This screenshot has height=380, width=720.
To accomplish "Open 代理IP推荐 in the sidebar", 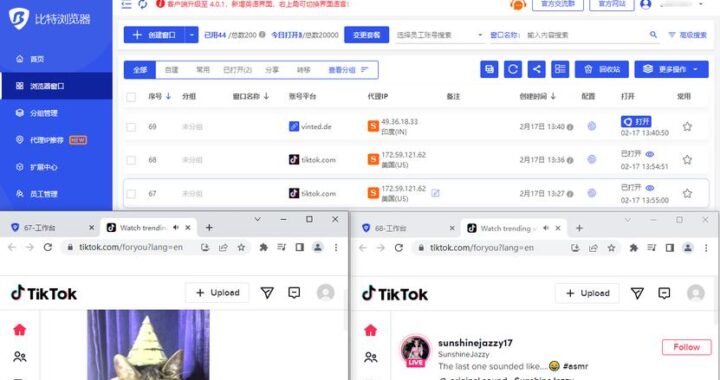I will coord(46,140).
